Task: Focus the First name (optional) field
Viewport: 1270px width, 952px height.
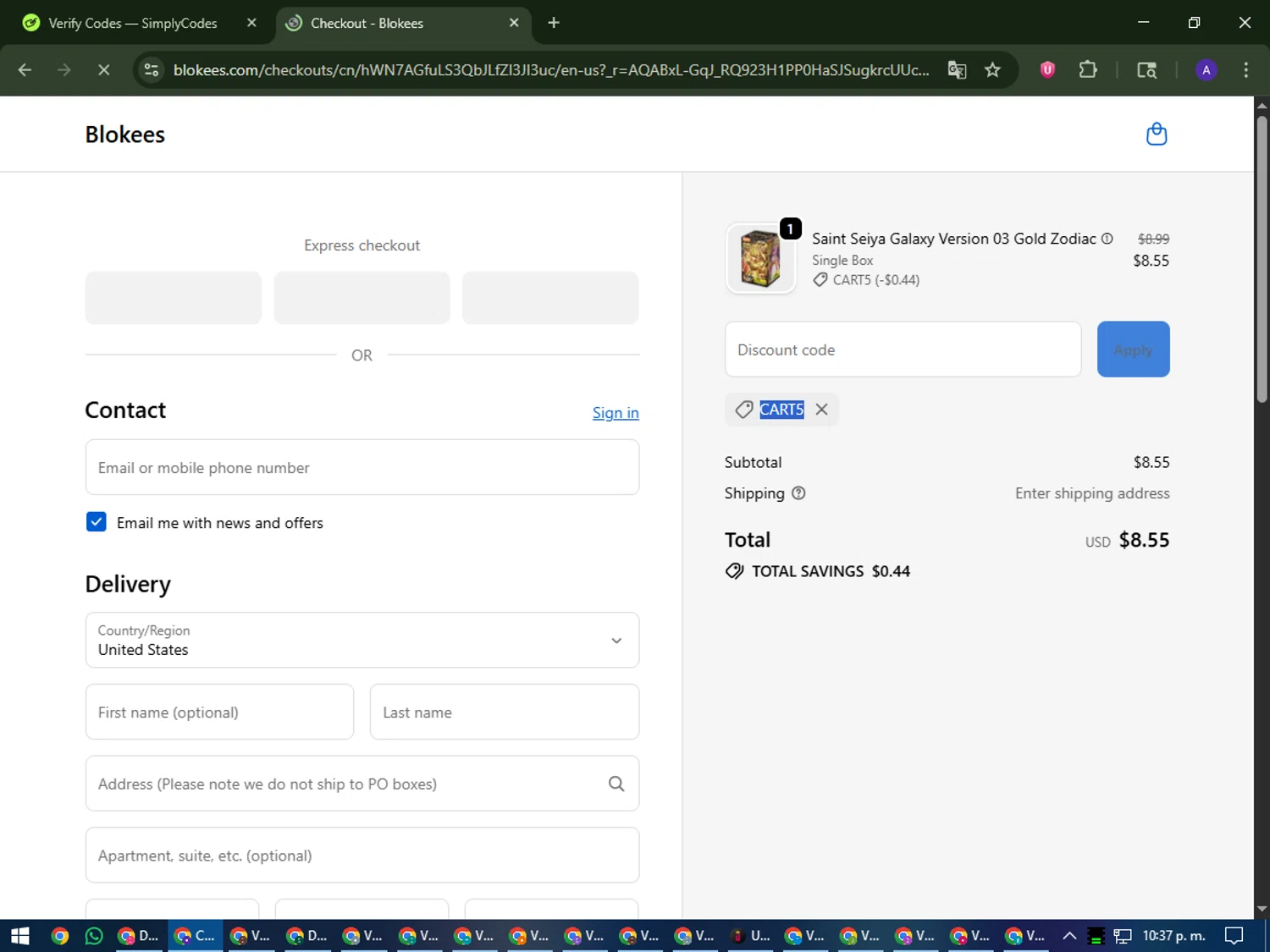Action: [x=219, y=712]
